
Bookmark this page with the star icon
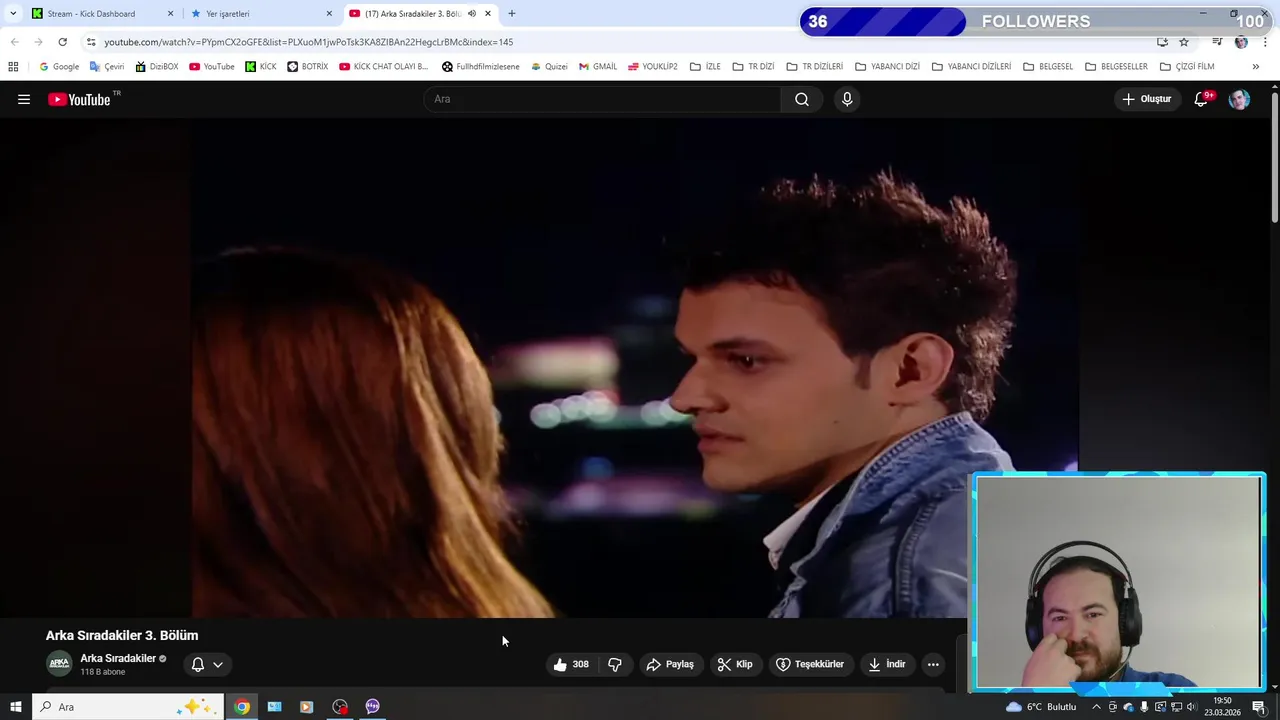click(x=1184, y=42)
